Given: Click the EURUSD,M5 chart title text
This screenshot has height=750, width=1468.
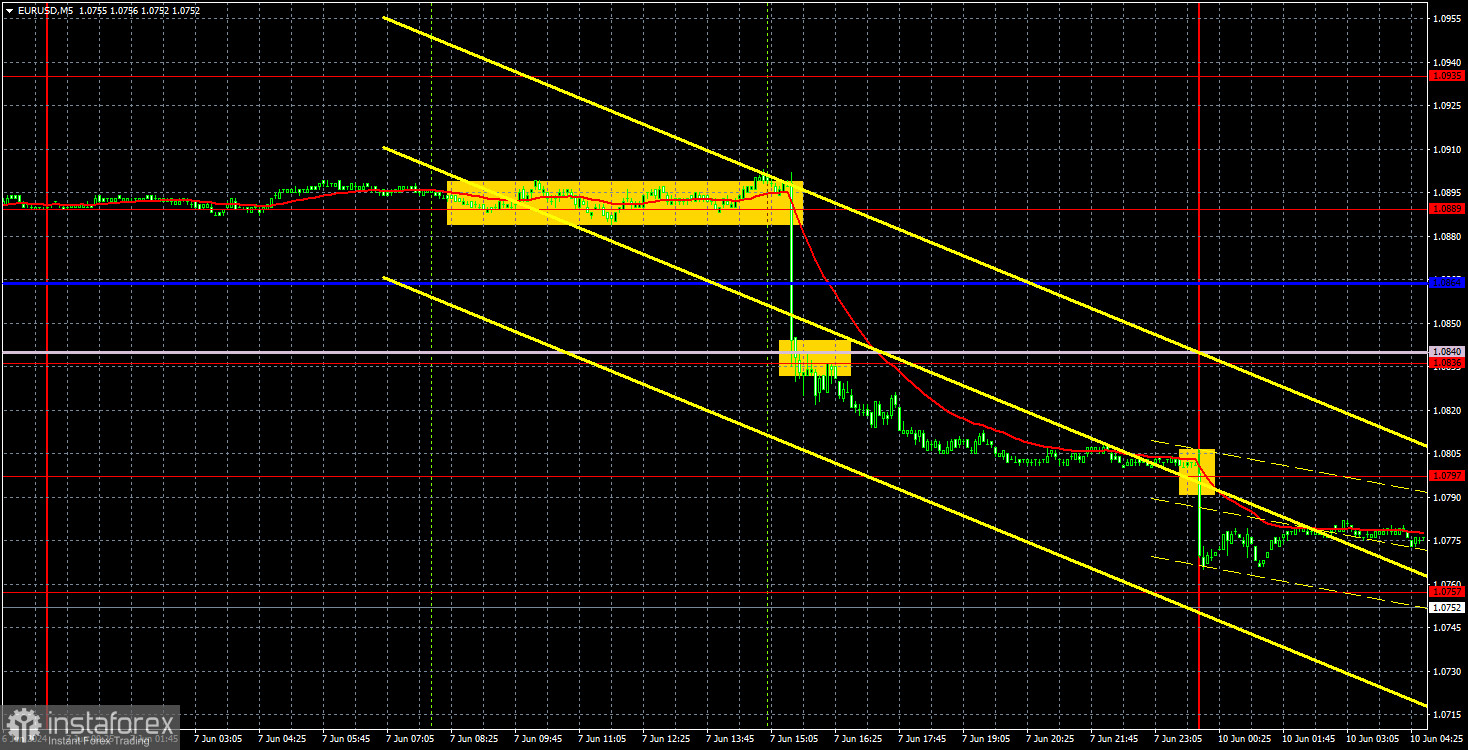Looking at the screenshot, I should click(x=44, y=10).
